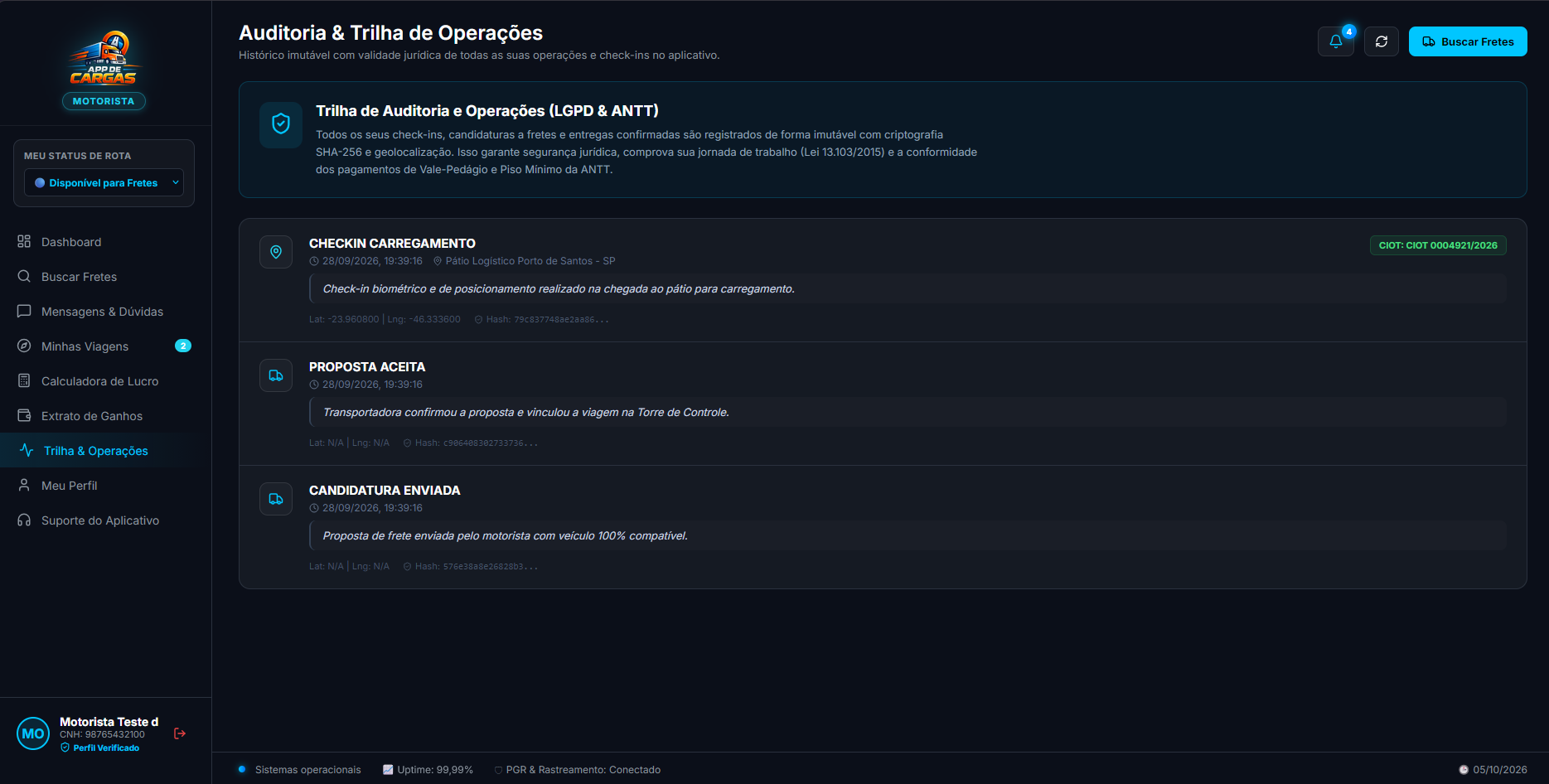The image size is (1549, 784).
Task: Click the refresh icon button
Action: (1382, 41)
